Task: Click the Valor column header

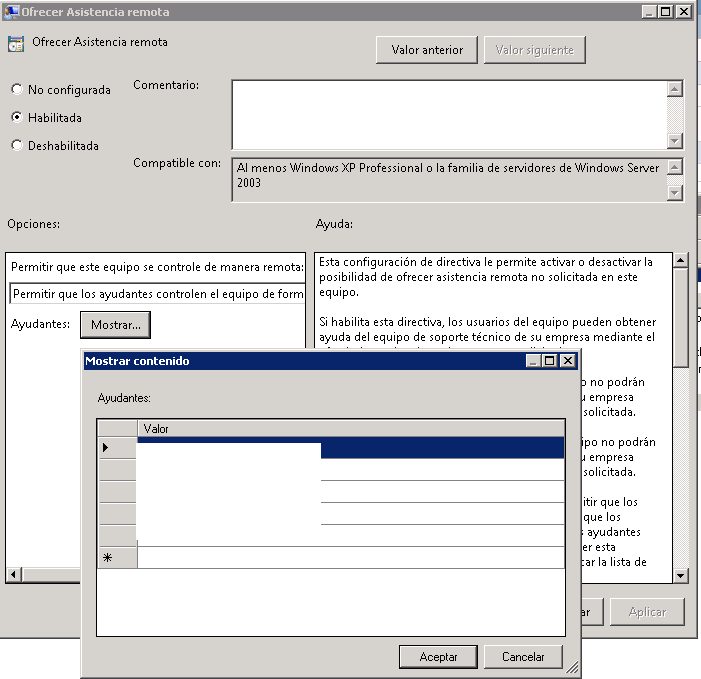Action: [x=350, y=428]
